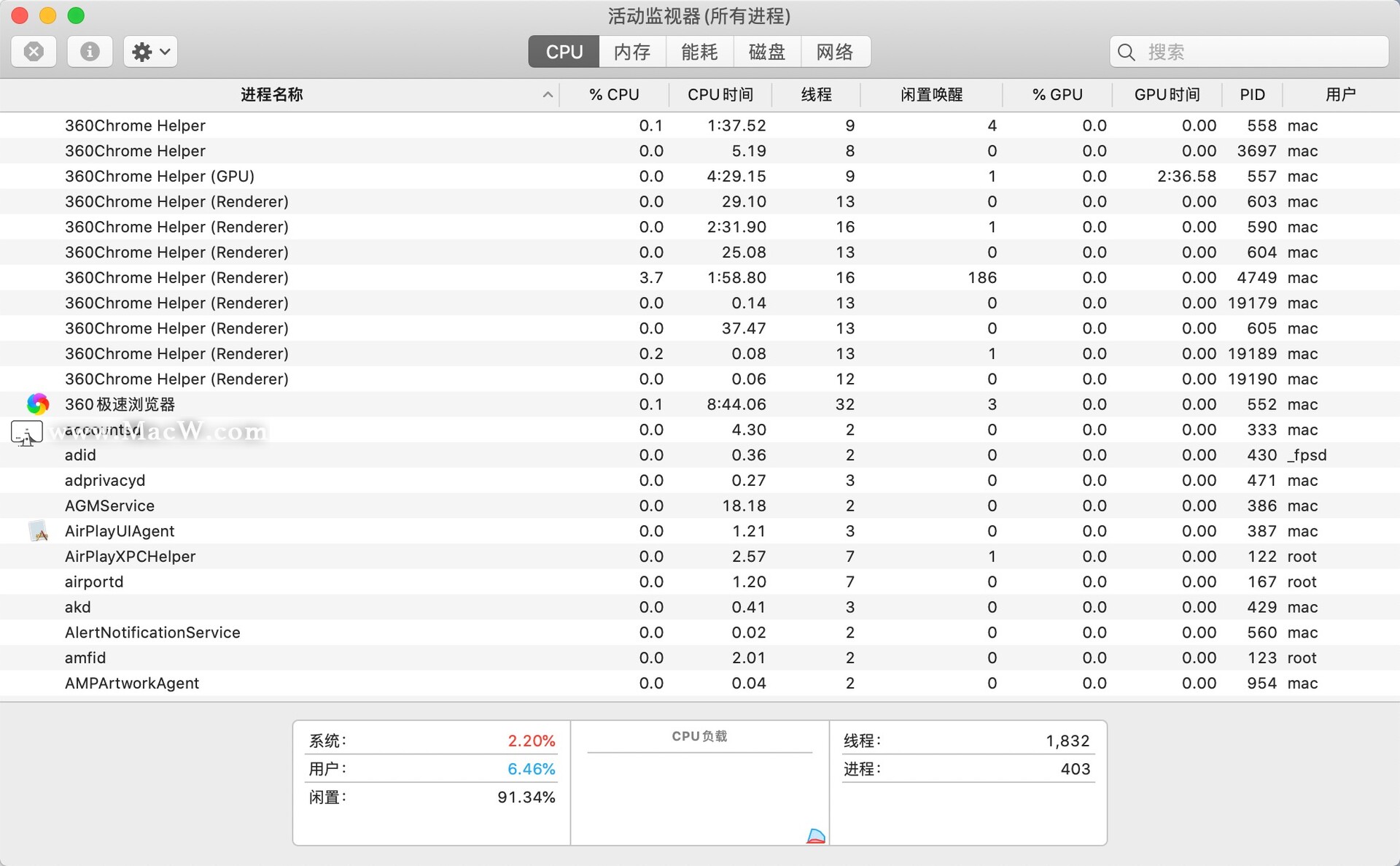Click the CPU tab to view usage
This screenshot has height=866, width=1400.
pyautogui.click(x=564, y=52)
